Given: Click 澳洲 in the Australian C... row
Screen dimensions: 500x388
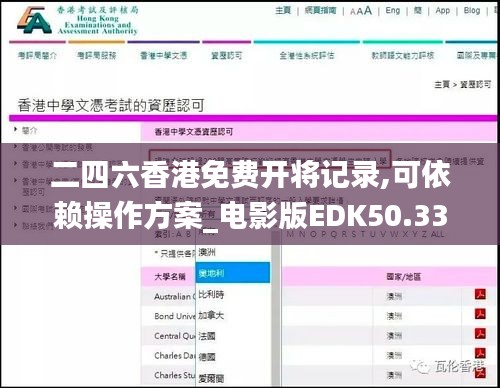Looking at the screenshot, I should [394, 296].
